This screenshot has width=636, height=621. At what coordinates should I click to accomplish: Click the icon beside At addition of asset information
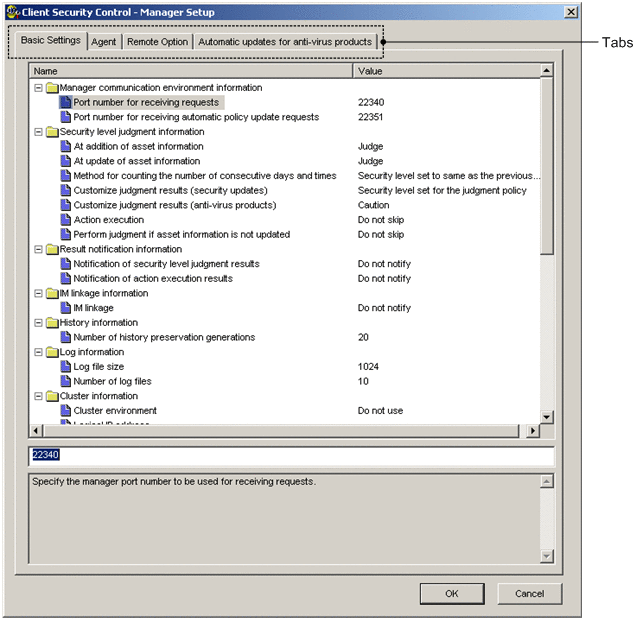pyautogui.click(x=65, y=146)
